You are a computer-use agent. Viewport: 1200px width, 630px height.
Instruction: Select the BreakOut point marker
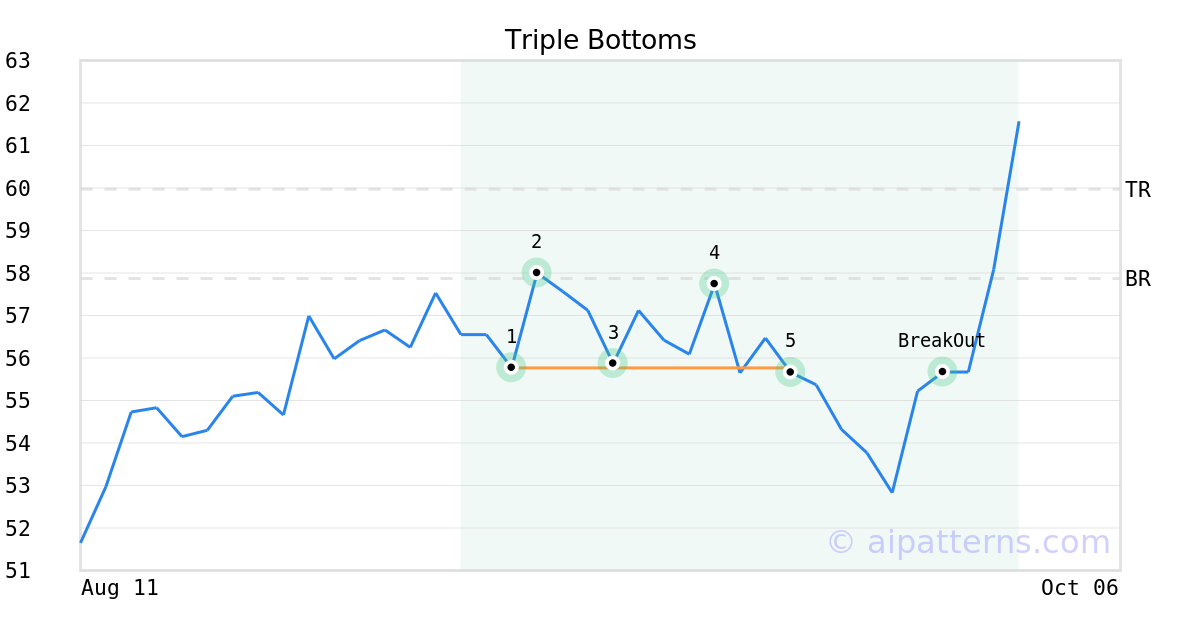pos(942,372)
